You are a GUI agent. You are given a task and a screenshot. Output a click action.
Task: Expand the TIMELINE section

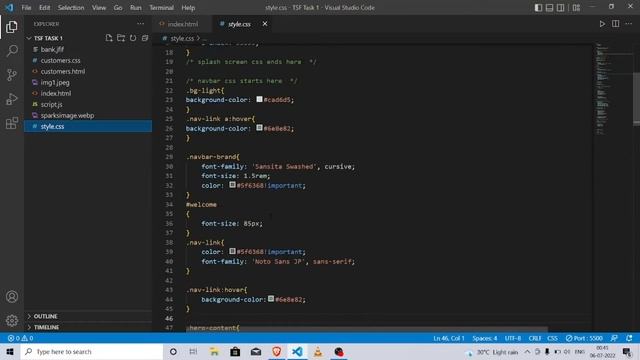point(46,327)
